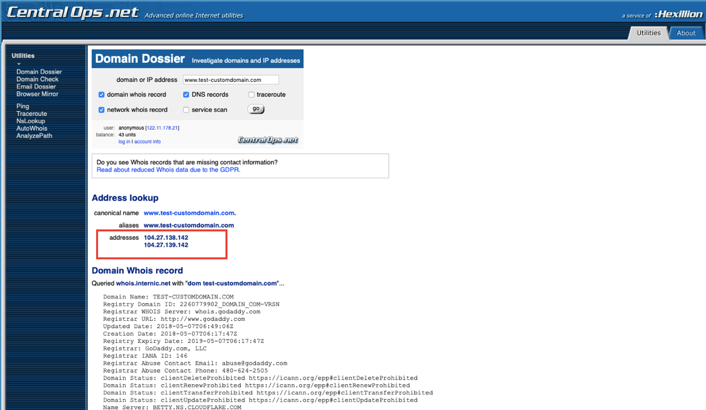Read about reduced Whois data GDPR link
The image size is (706, 410).
168,170
